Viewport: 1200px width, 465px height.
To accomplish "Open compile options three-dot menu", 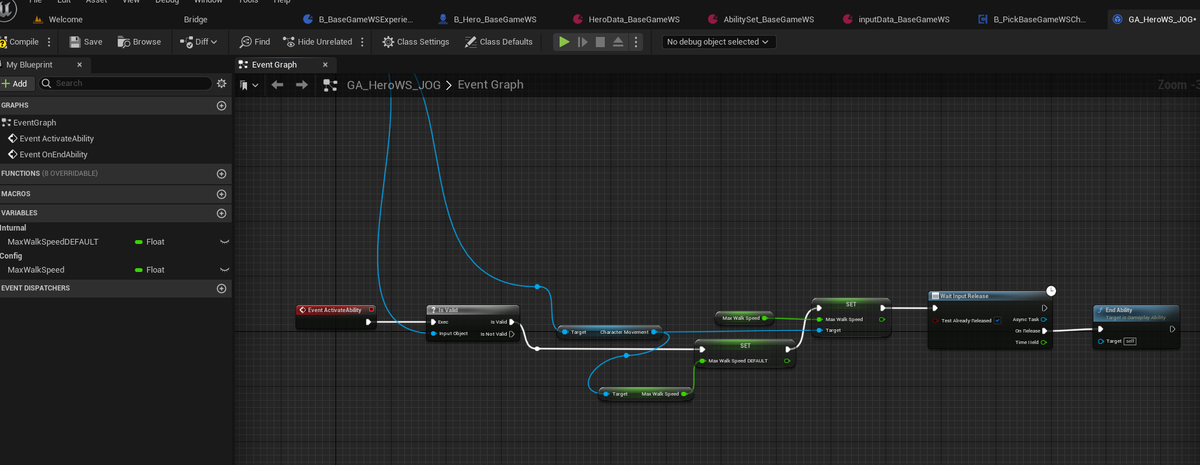I will click(x=51, y=42).
